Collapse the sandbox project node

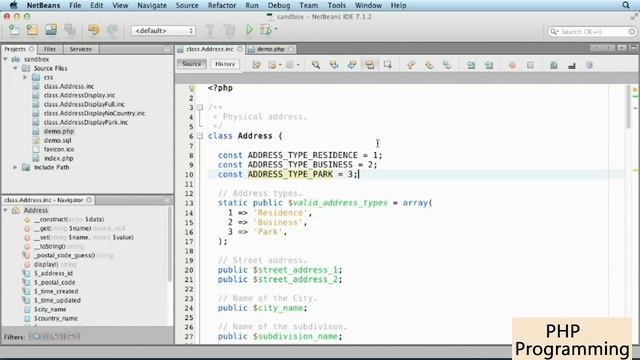click(x=6, y=59)
